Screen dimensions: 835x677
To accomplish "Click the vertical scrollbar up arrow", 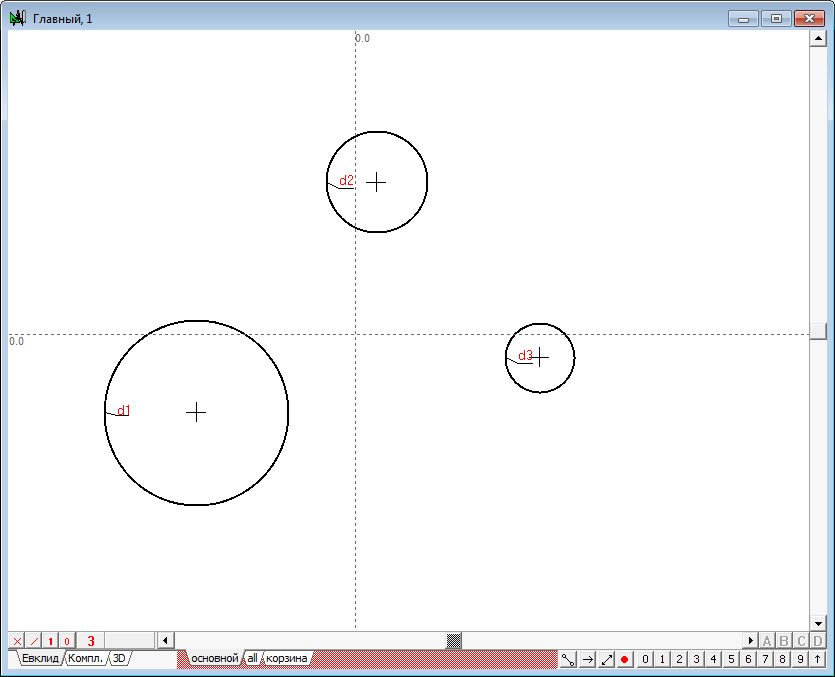I will (818, 38).
